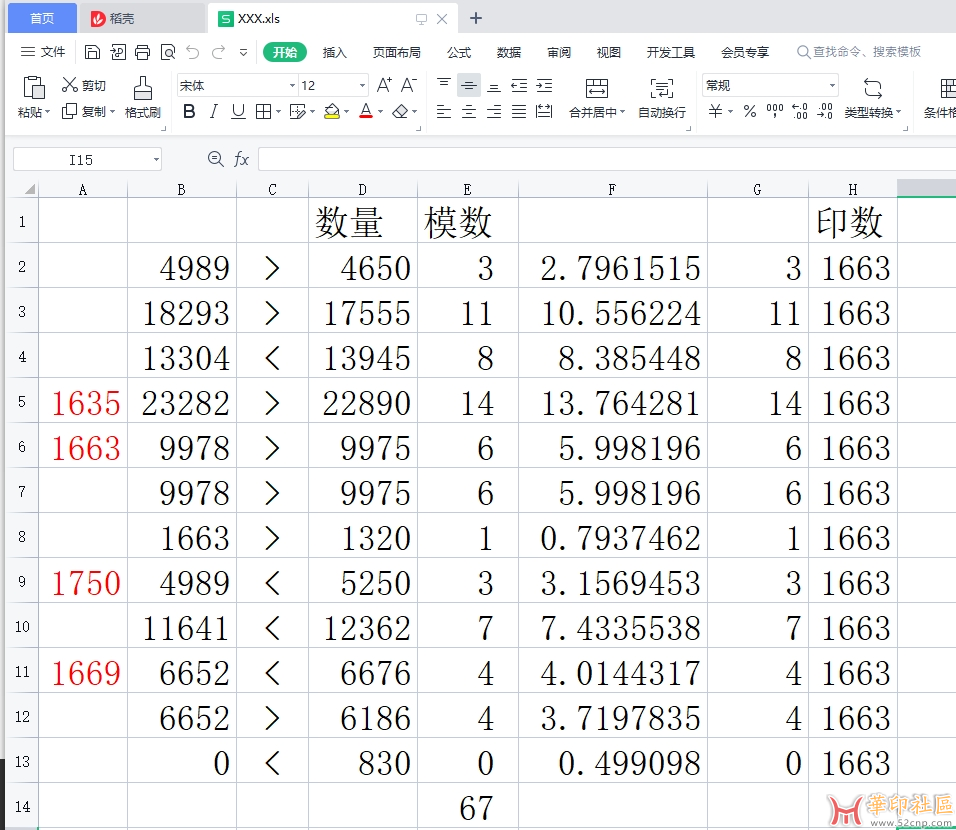Open the font size dropdown
Screen dimensions: 956x830
click(362, 86)
